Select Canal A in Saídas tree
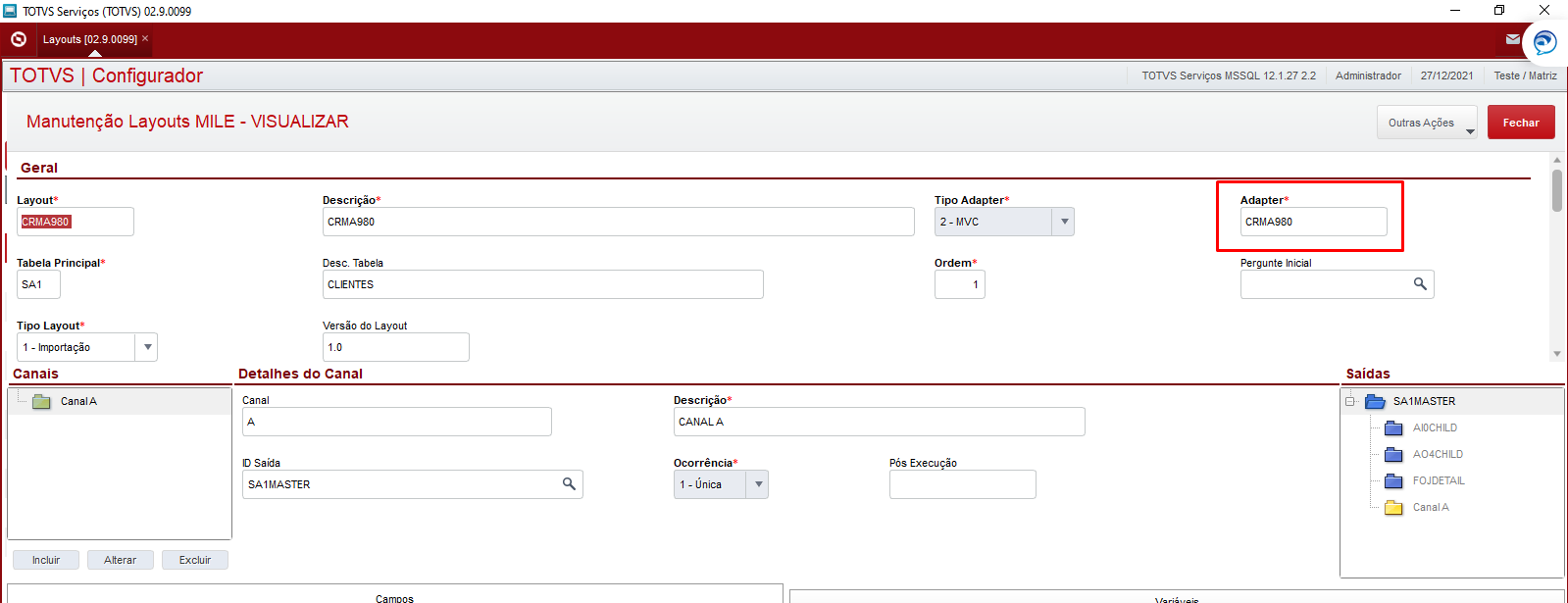The height and width of the screenshot is (603, 1568). [1431, 507]
